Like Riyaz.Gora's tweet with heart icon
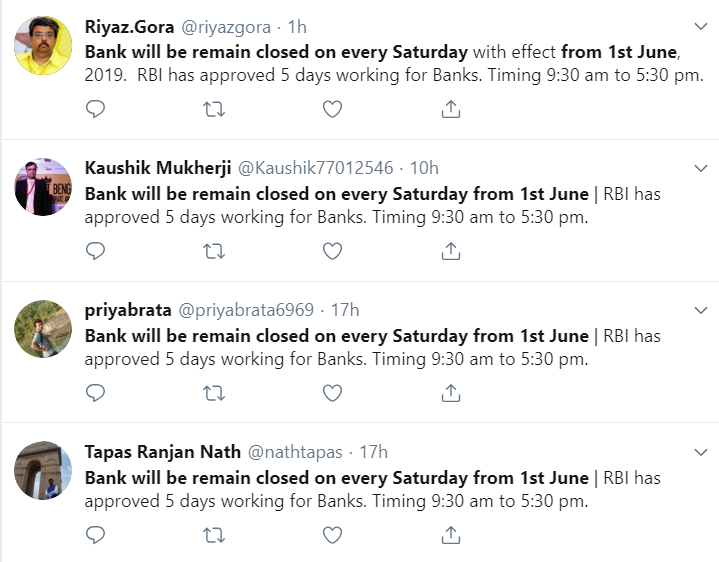The height and width of the screenshot is (562, 719). 332,109
